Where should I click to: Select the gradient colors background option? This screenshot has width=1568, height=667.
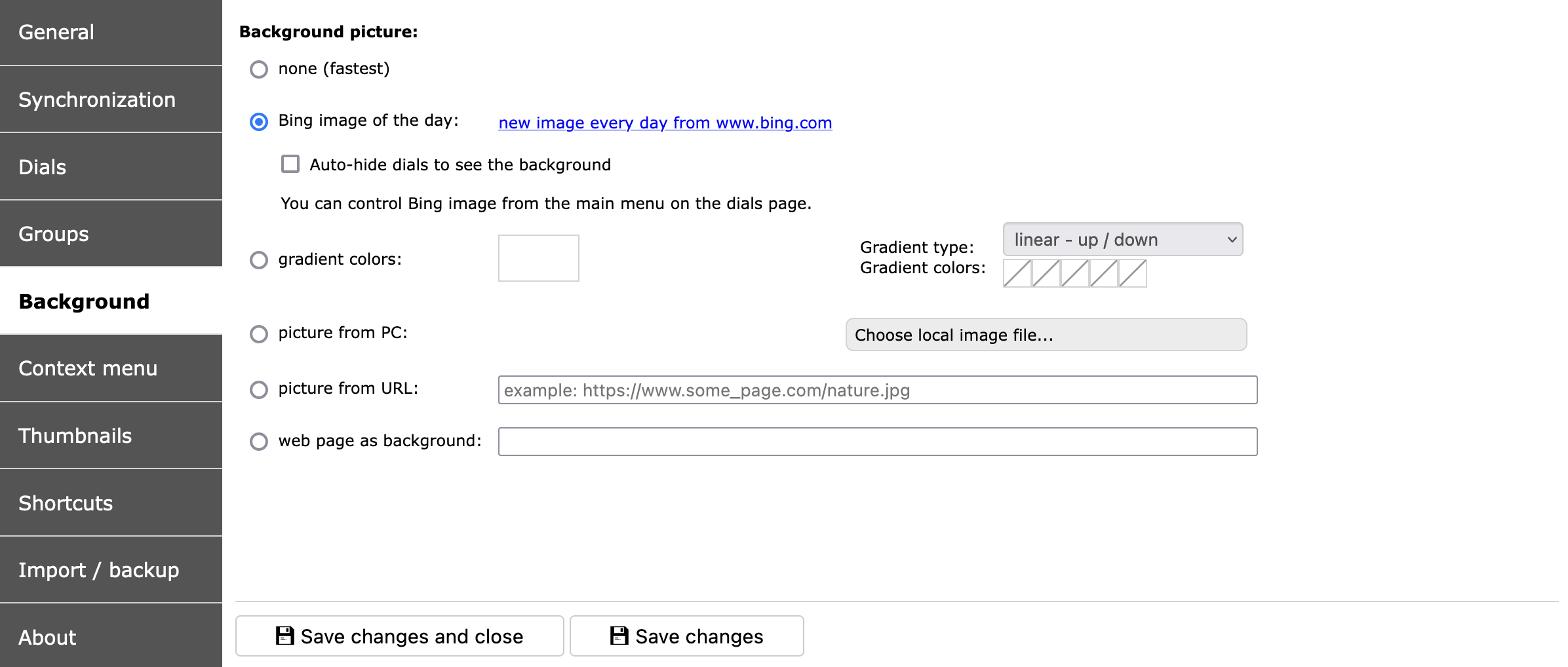259,260
